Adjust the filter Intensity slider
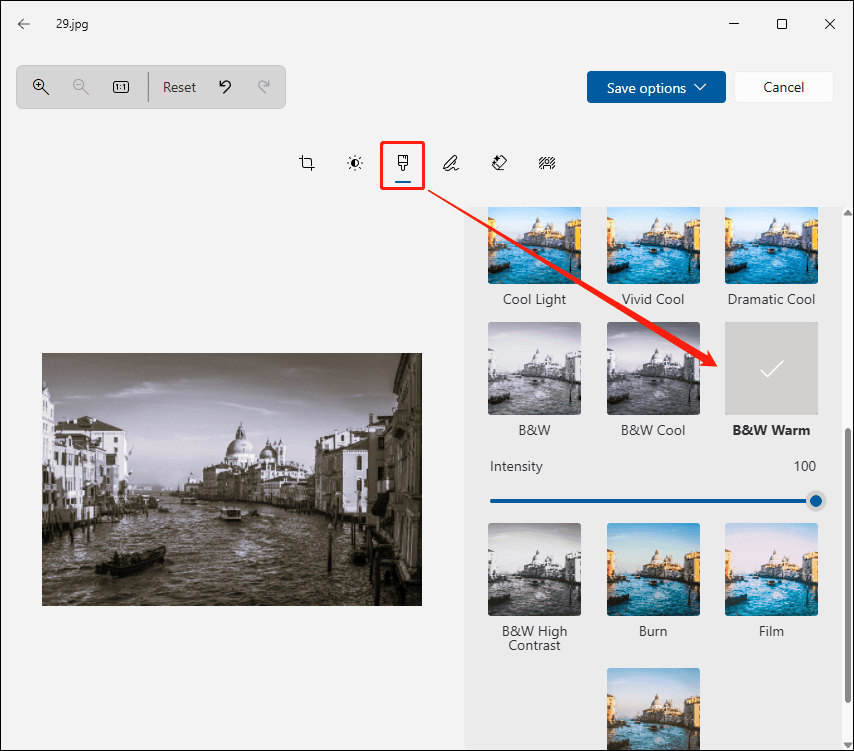This screenshot has height=751, width=854. tap(815, 501)
